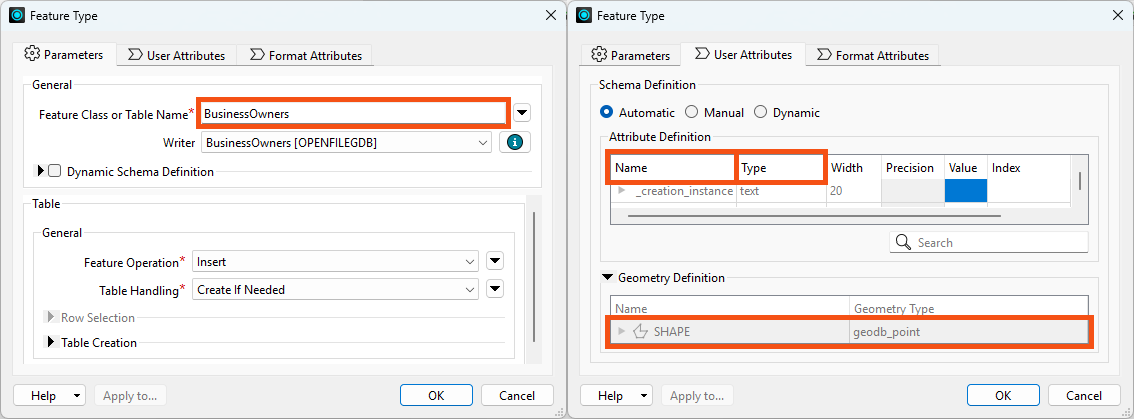Open the Table Handling dropdown set to Create If Needed
The height and width of the screenshot is (419, 1134).
click(335, 289)
